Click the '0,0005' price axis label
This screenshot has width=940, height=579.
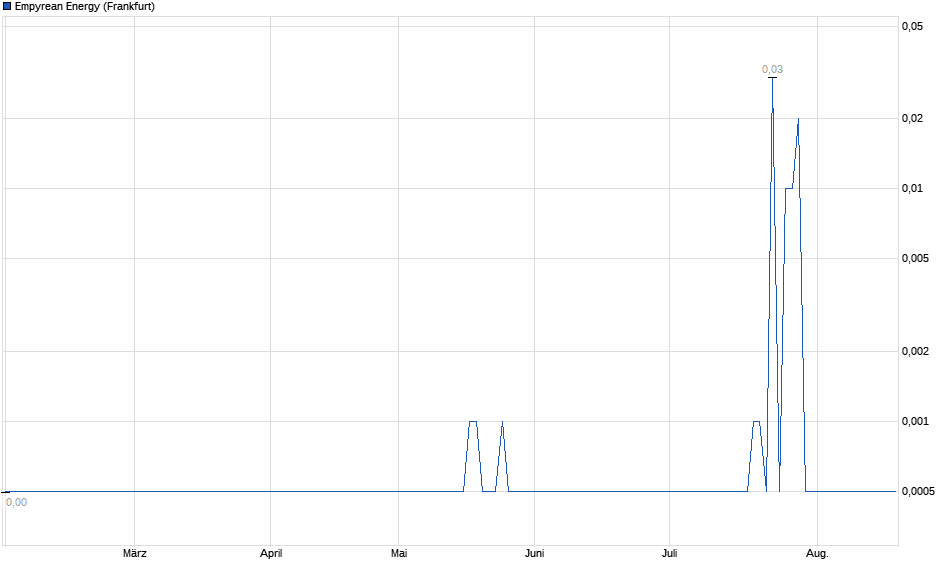(x=918, y=491)
